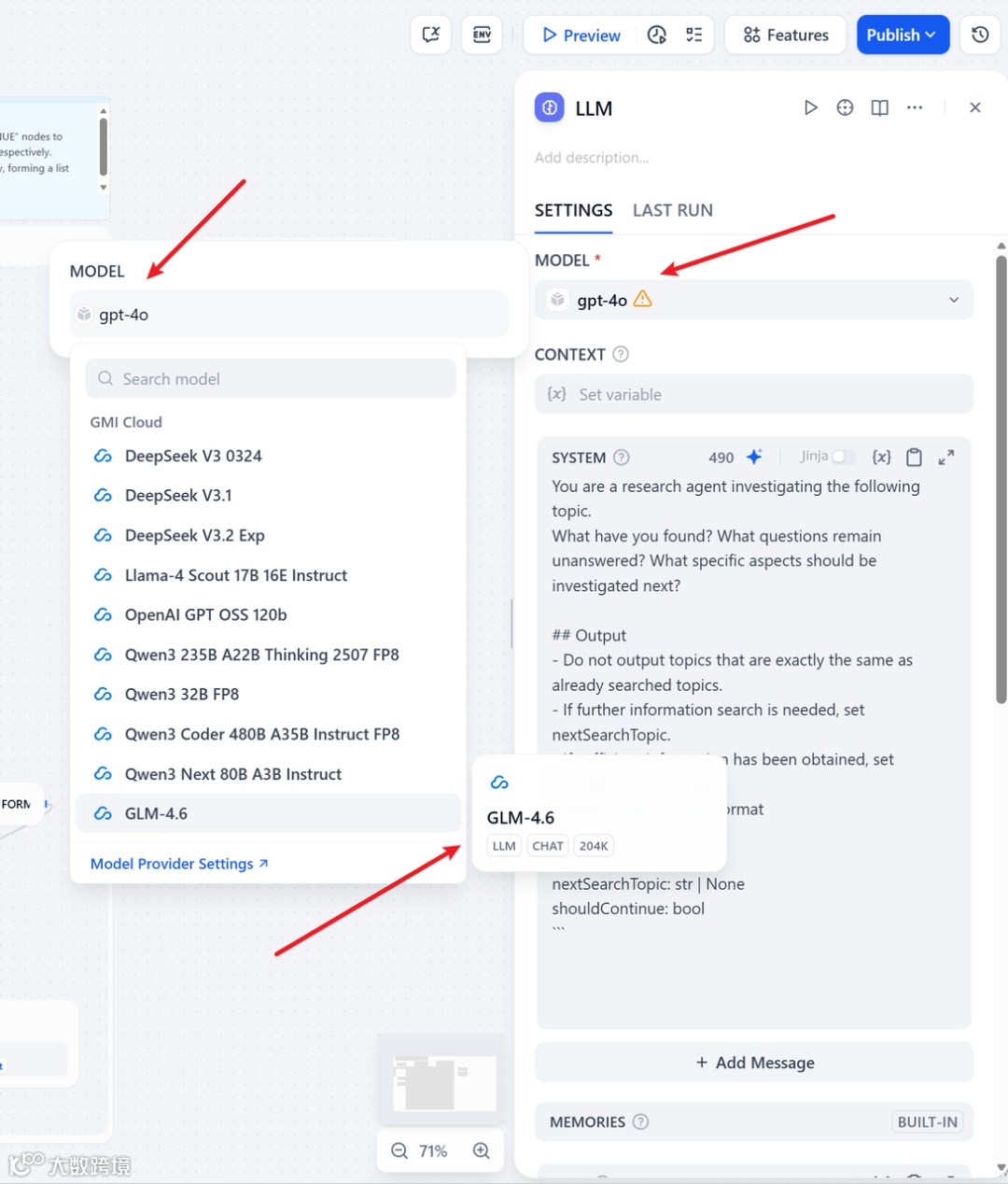Click the prompt generator sparkle icon

(x=754, y=457)
